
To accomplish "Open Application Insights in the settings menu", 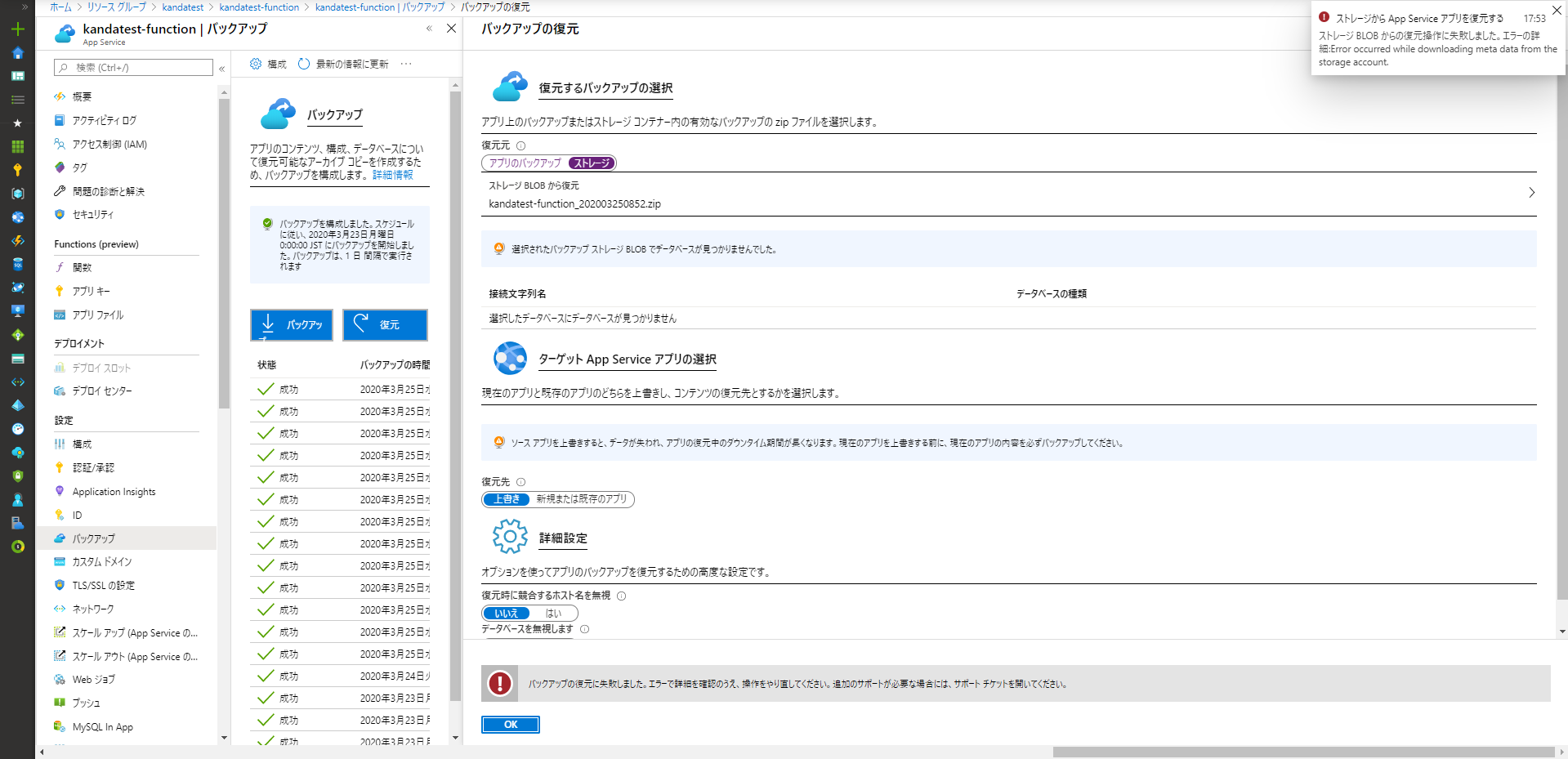I will tap(114, 492).
